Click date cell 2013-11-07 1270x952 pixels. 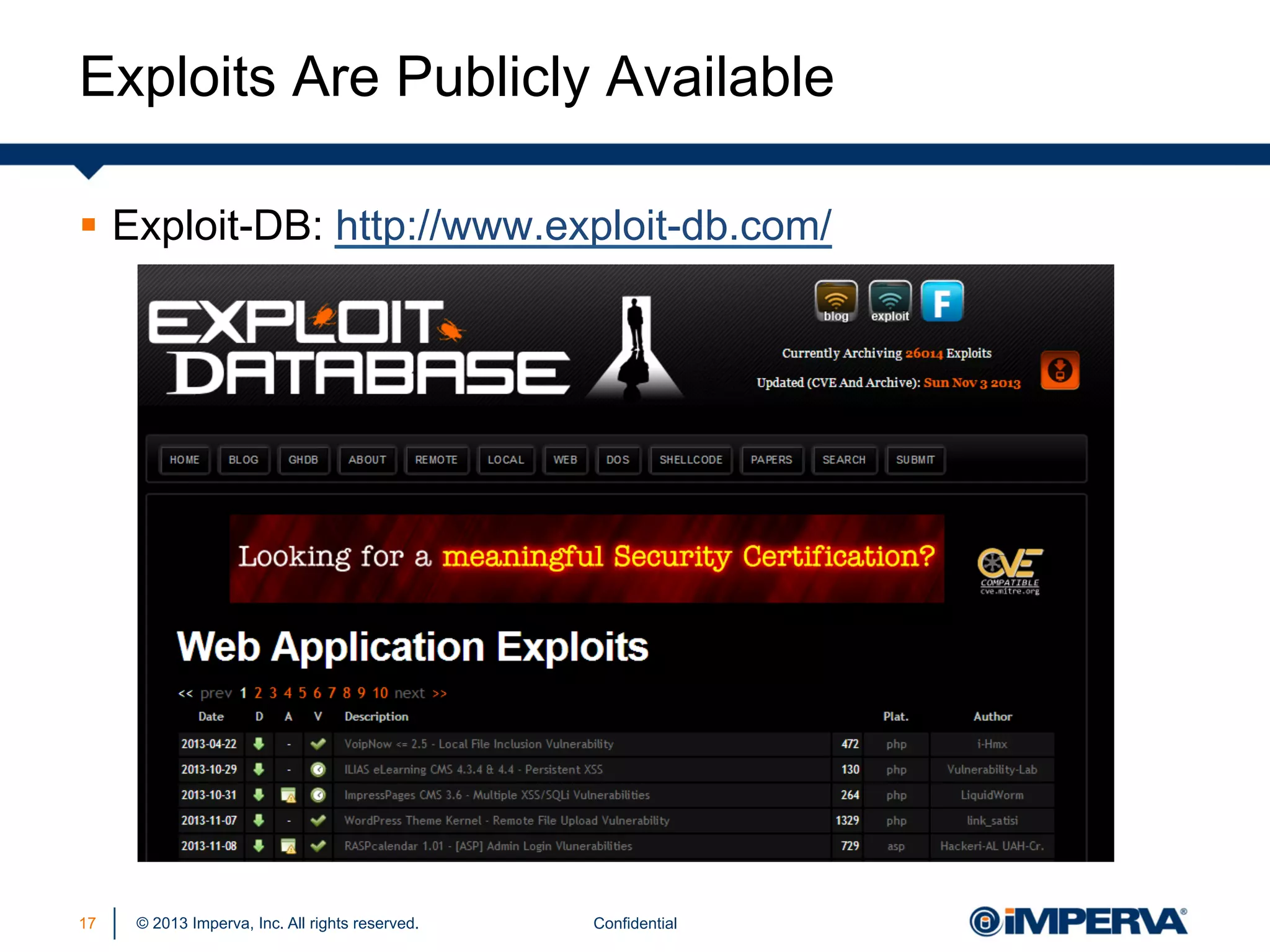pyautogui.click(x=209, y=820)
